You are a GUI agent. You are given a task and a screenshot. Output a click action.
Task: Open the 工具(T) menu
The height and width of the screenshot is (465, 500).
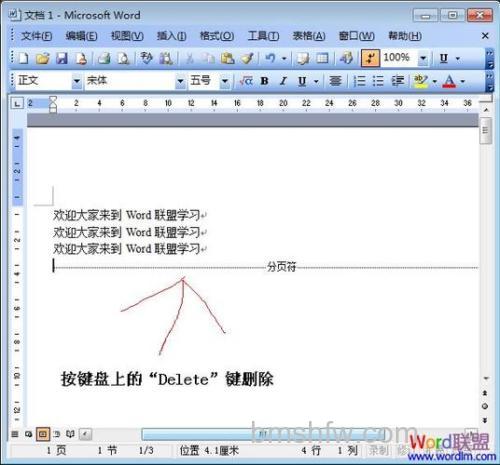coord(263,36)
